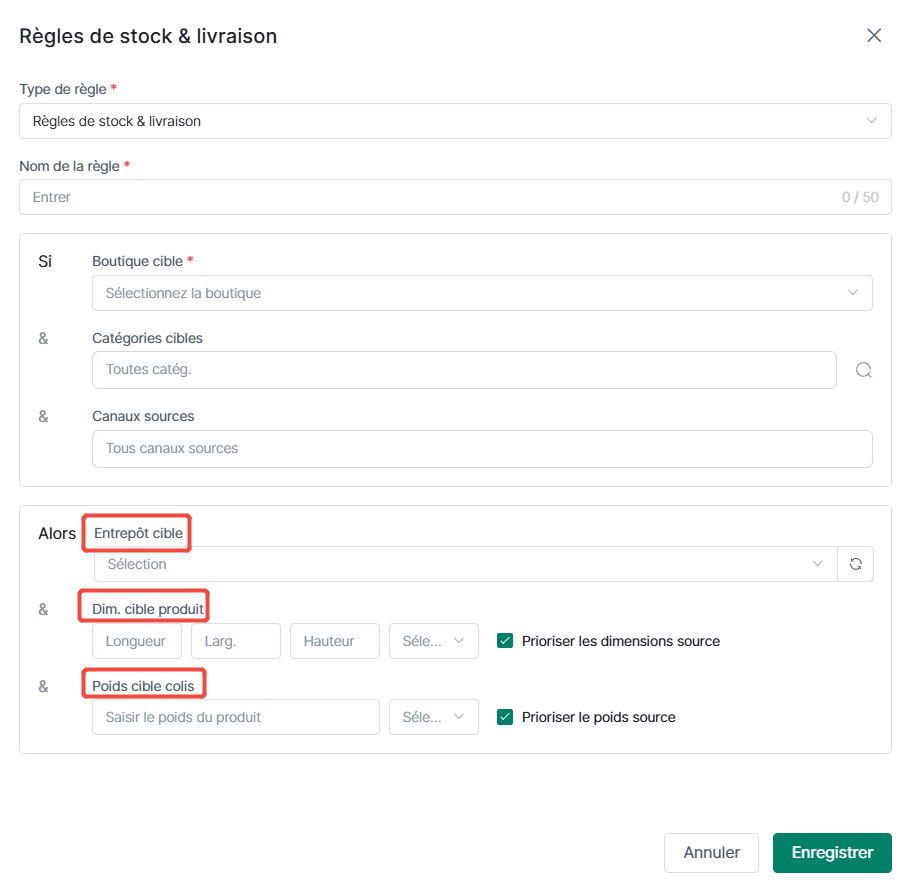Click the chevron arrow in Type de règle

[871, 121]
